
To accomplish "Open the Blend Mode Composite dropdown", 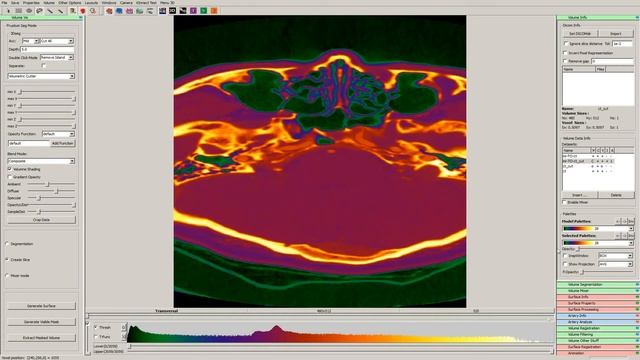I will [41, 161].
